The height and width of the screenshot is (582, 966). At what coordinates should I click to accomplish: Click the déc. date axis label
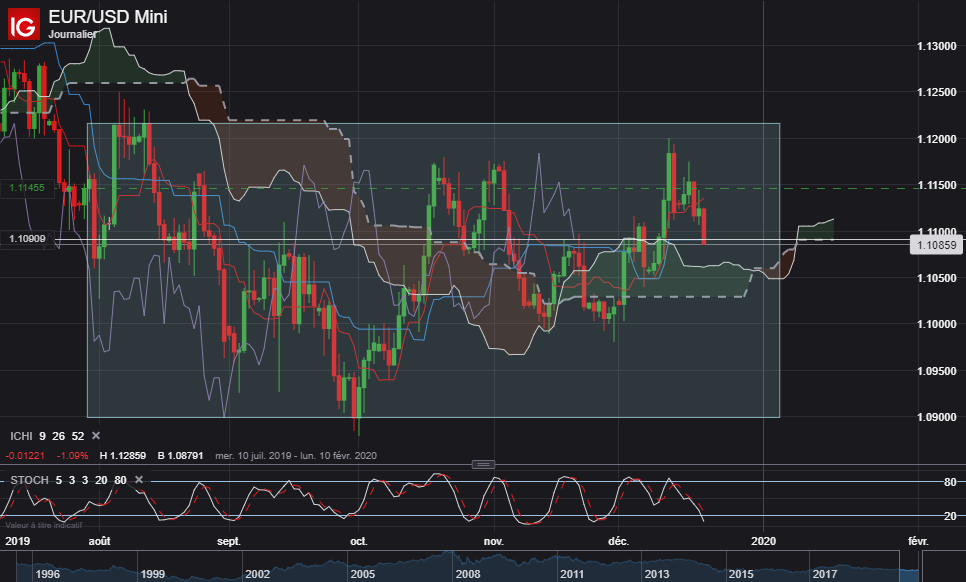coord(619,541)
